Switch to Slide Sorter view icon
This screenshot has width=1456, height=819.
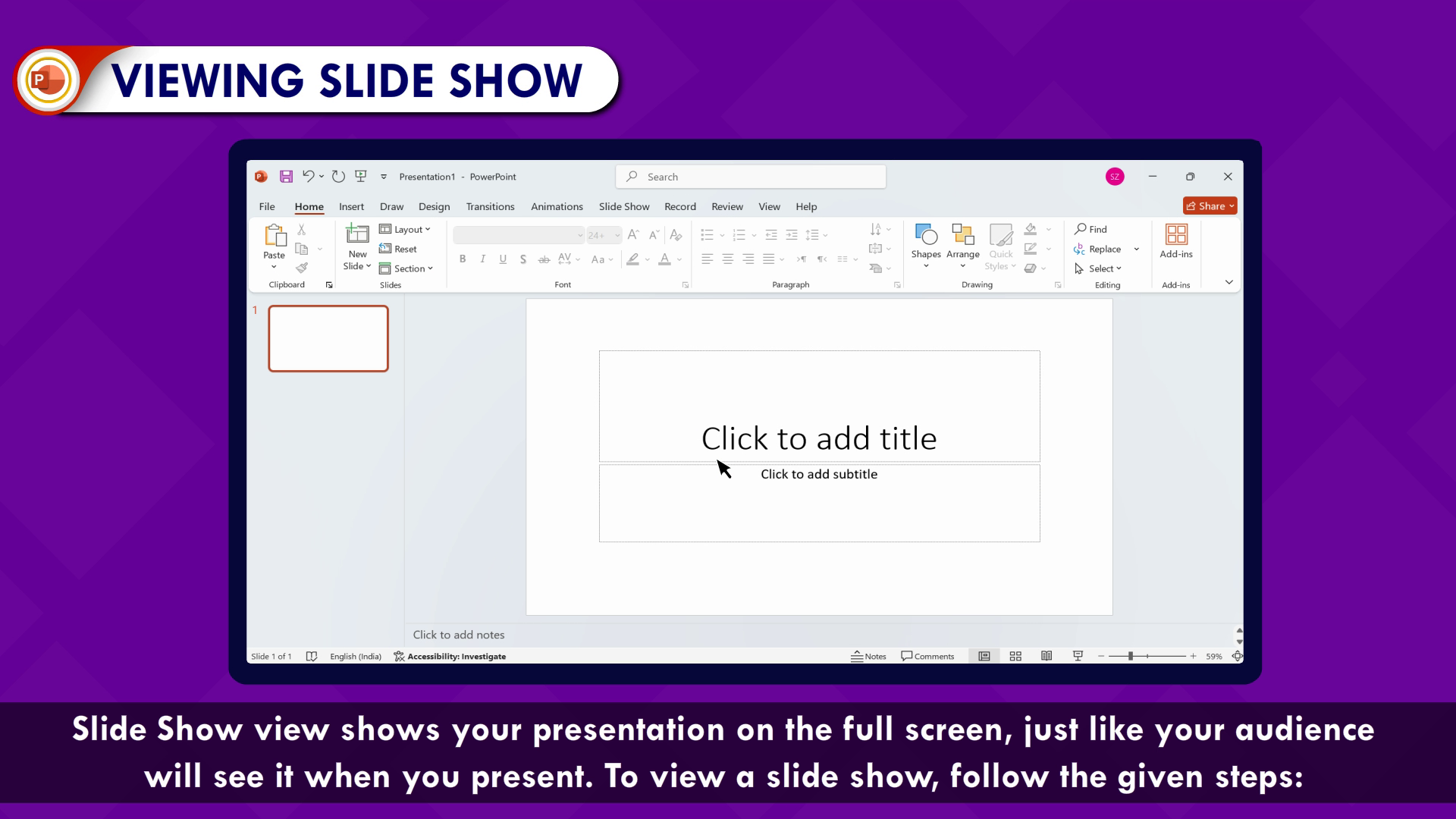point(1015,657)
